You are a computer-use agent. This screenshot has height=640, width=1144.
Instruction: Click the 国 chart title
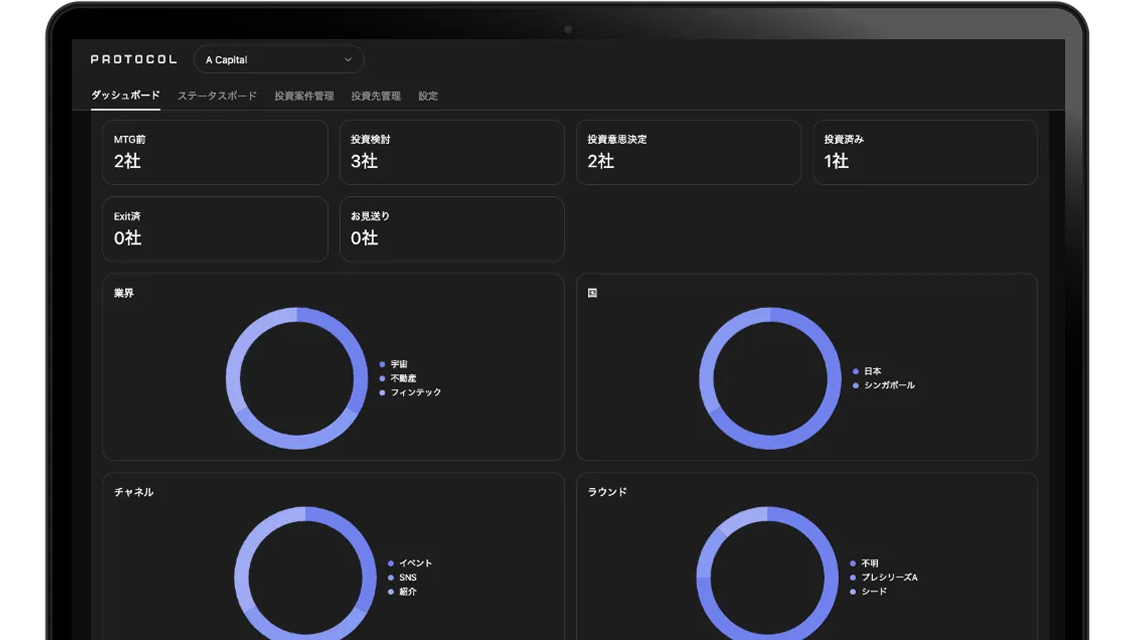(x=592, y=293)
